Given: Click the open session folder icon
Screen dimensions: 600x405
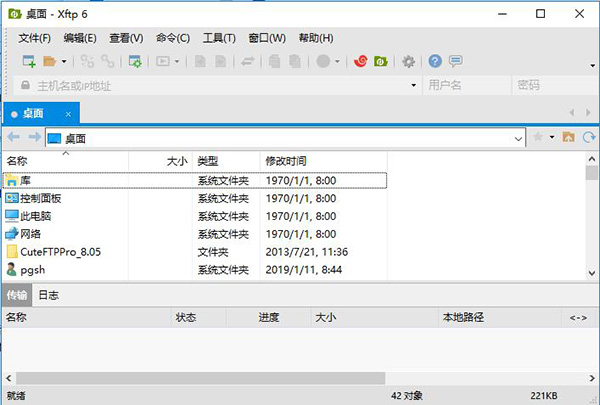Looking at the screenshot, I should (48, 61).
